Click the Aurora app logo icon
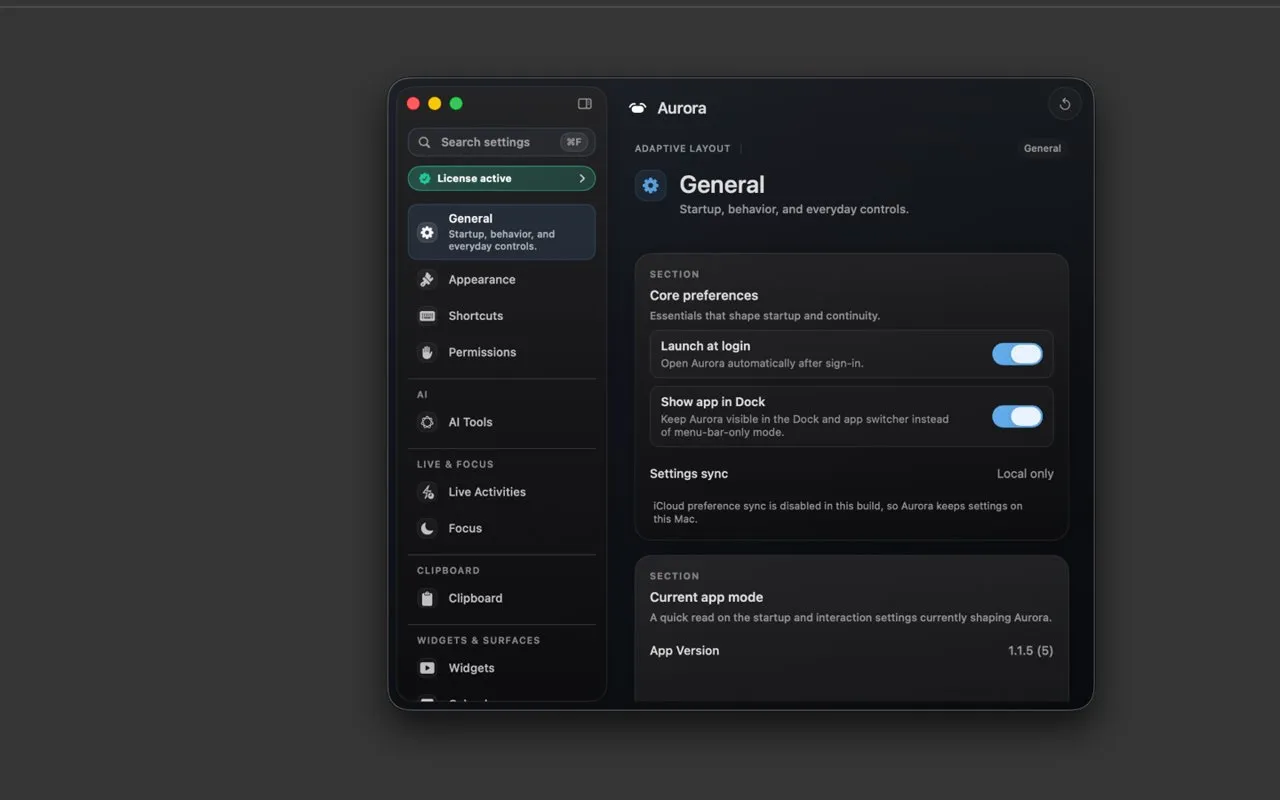This screenshot has height=800, width=1280. tap(638, 108)
